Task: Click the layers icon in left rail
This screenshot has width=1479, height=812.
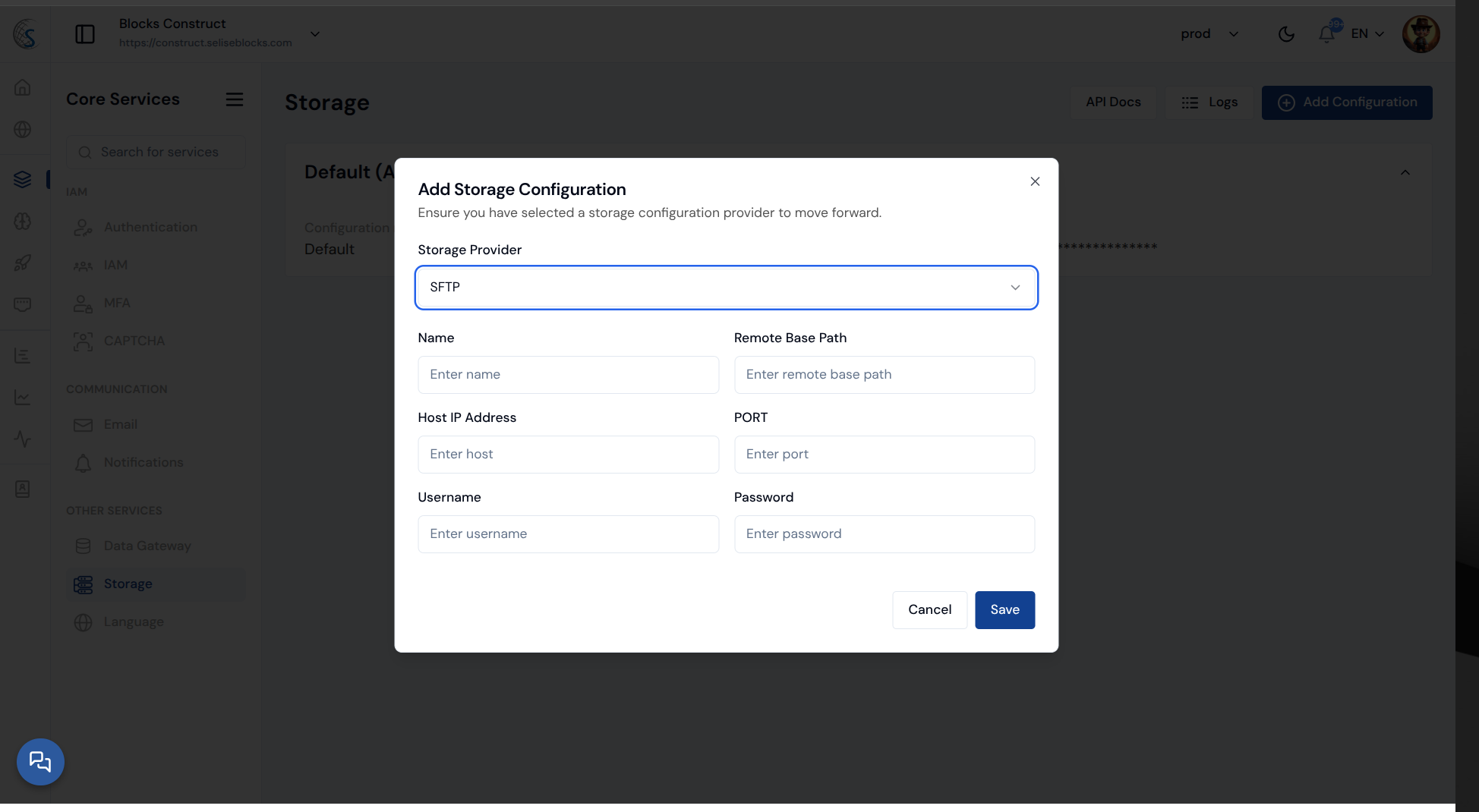Action: (23, 179)
